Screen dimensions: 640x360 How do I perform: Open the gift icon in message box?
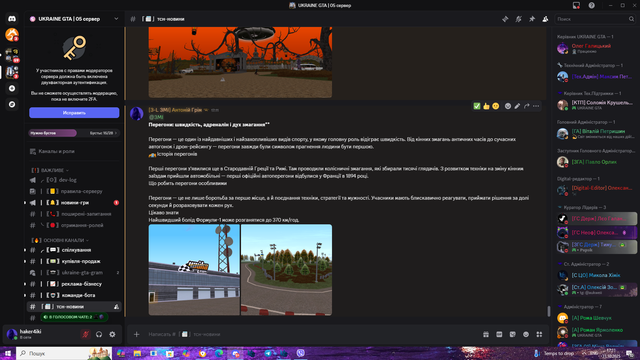pyautogui.click(x=486, y=334)
